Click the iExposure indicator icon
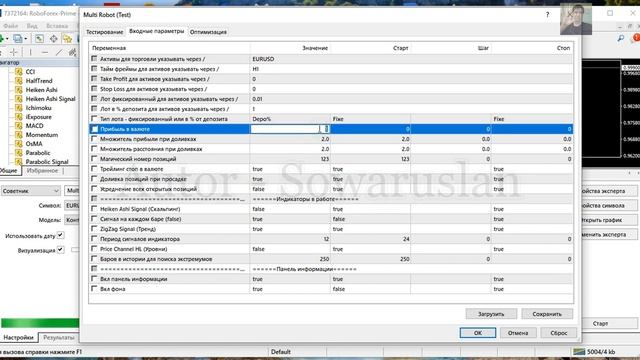This screenshot has width=640, height=360. coord(18,117)
